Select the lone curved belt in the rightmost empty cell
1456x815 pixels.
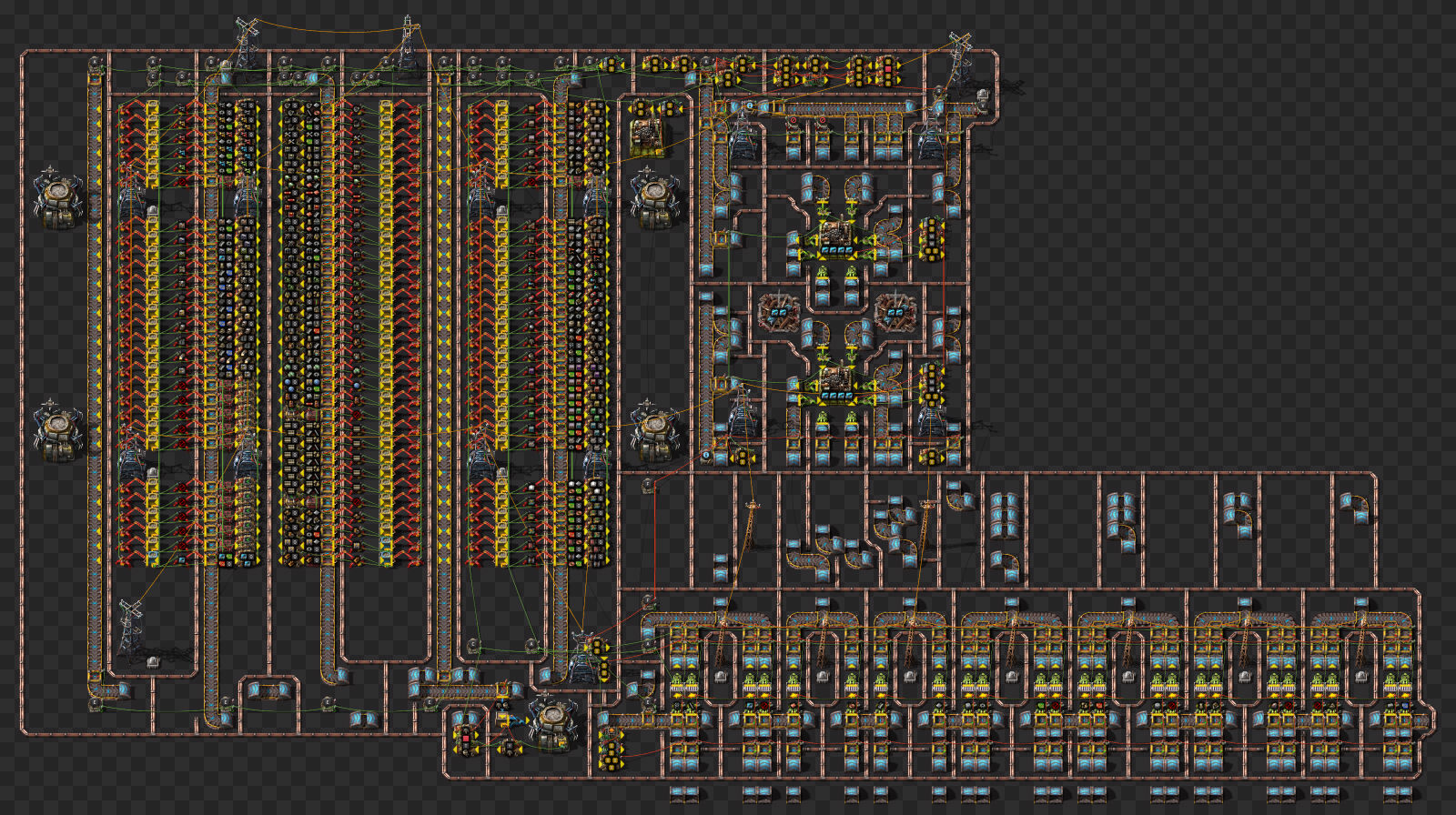[1353, 508]
